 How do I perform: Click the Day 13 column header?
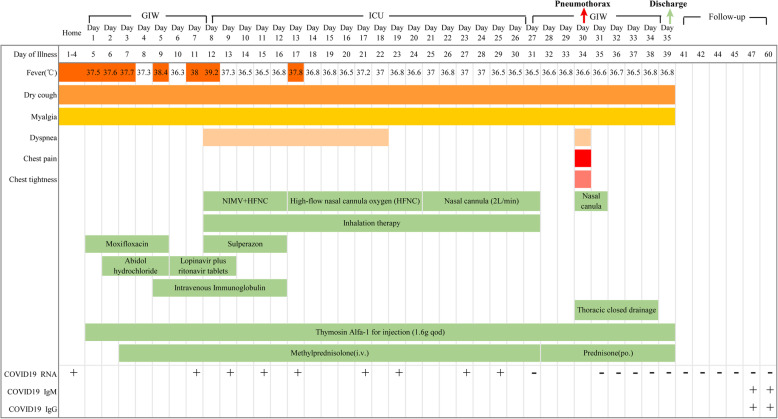(x=296, y=33)
